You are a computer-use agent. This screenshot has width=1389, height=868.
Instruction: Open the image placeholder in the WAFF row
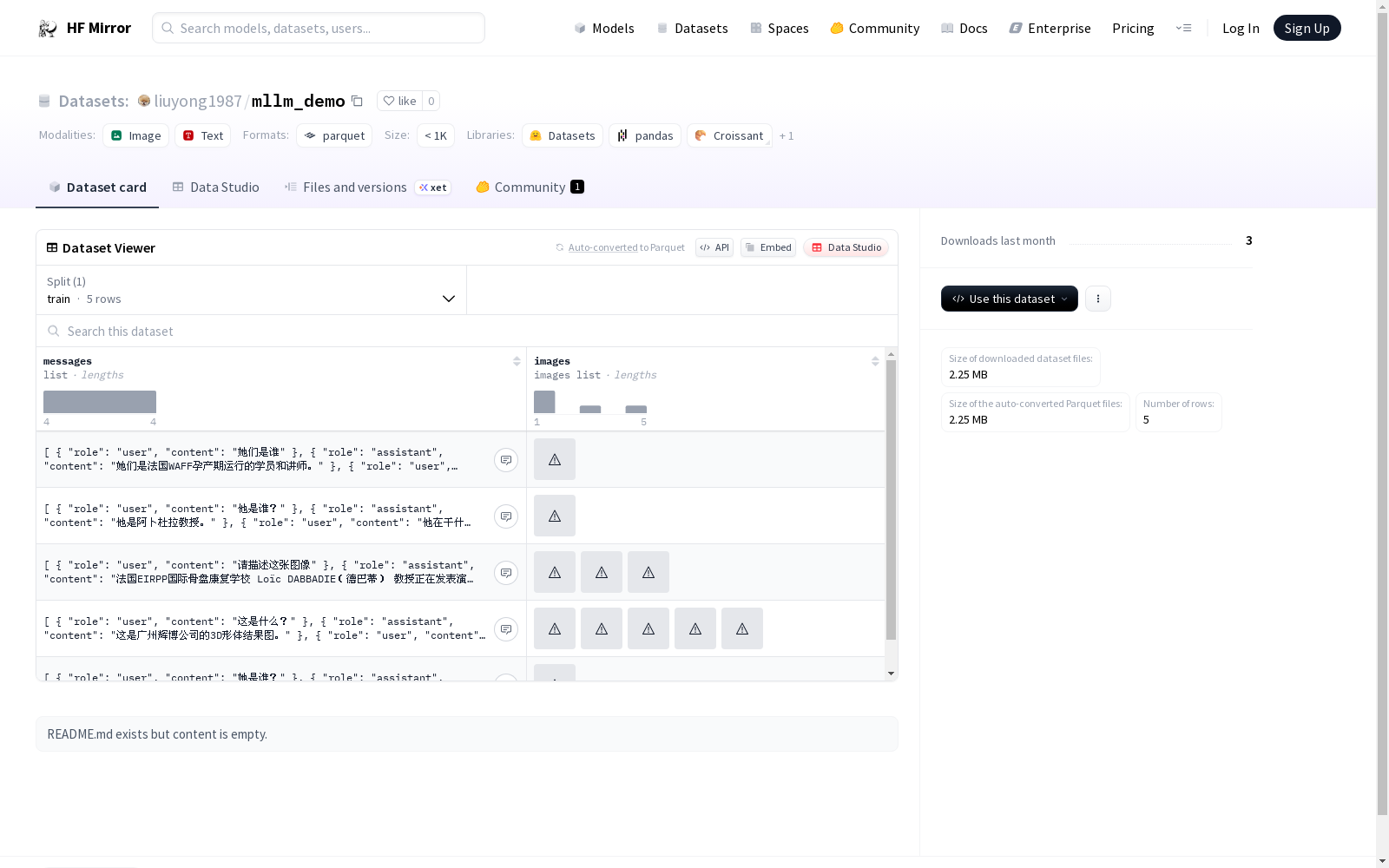pyautogui.click(x=555, y=459)
